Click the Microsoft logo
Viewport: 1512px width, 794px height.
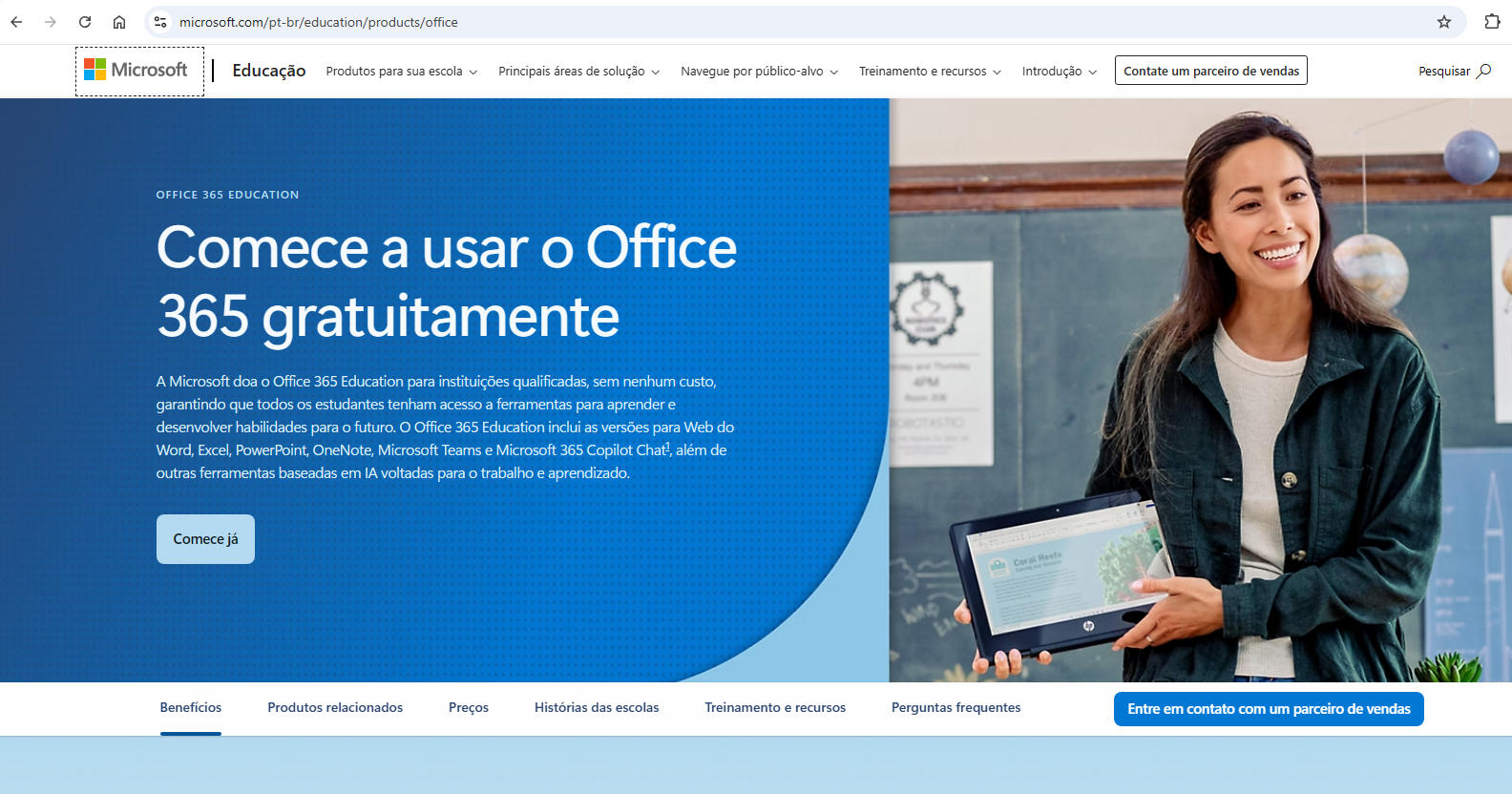tap(136, 70)
